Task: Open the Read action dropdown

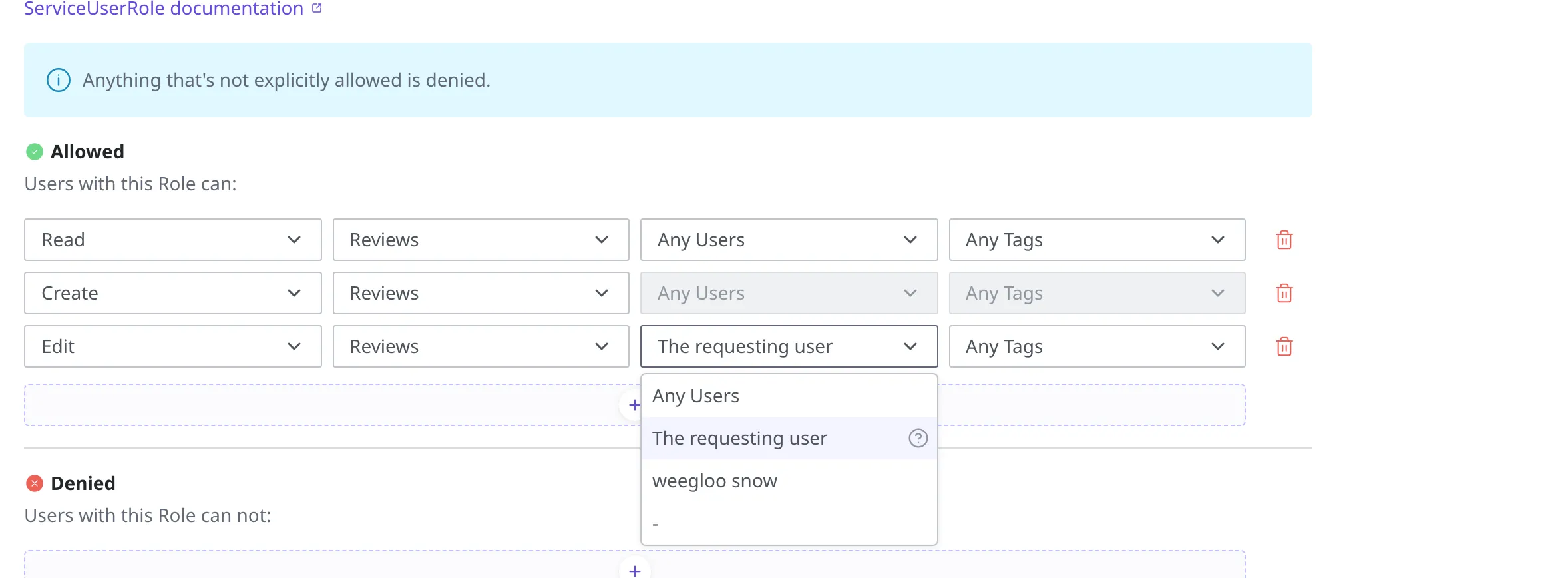Action: 173,240
